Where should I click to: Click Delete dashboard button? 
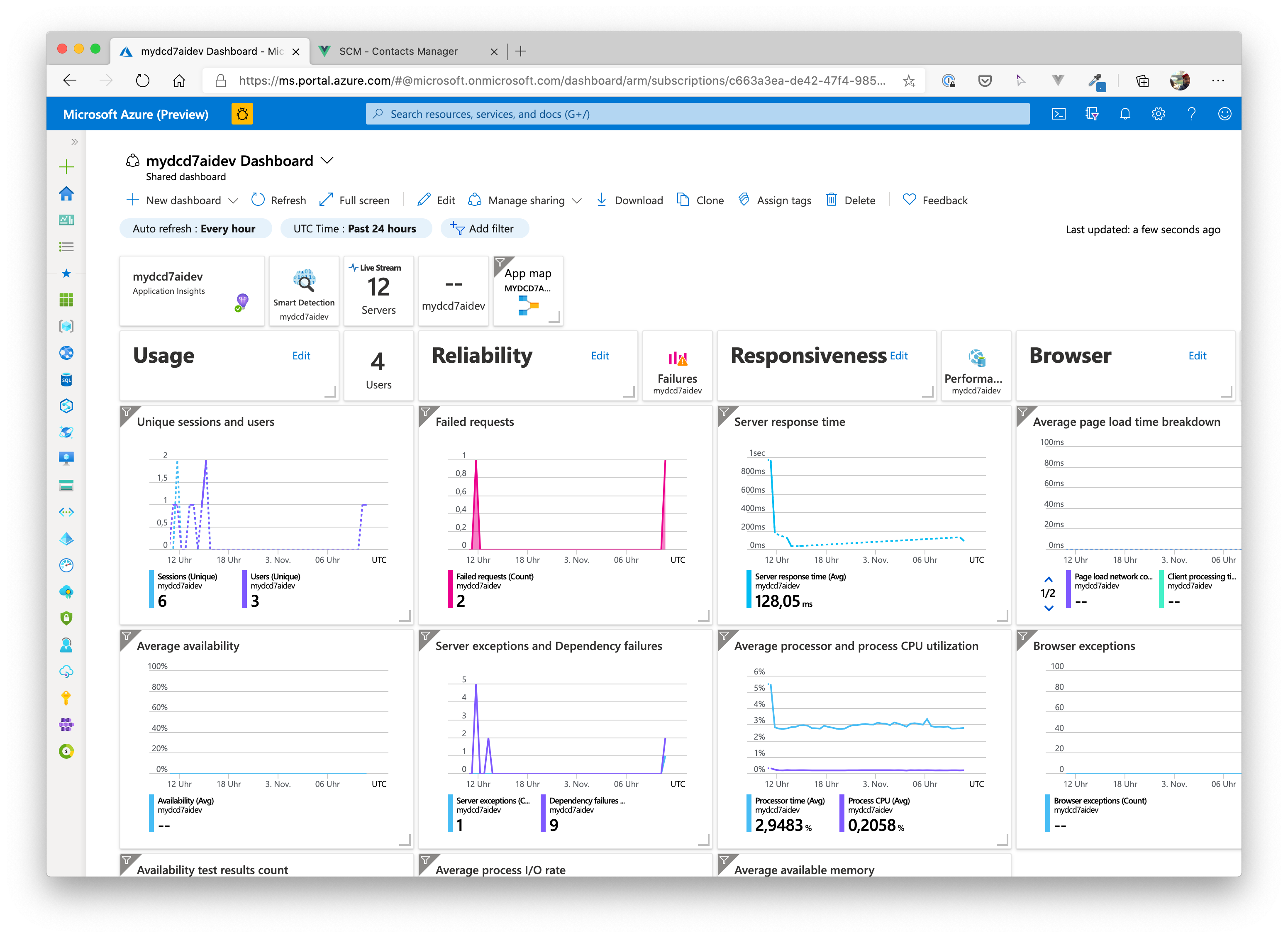click(x=850, y=200)
